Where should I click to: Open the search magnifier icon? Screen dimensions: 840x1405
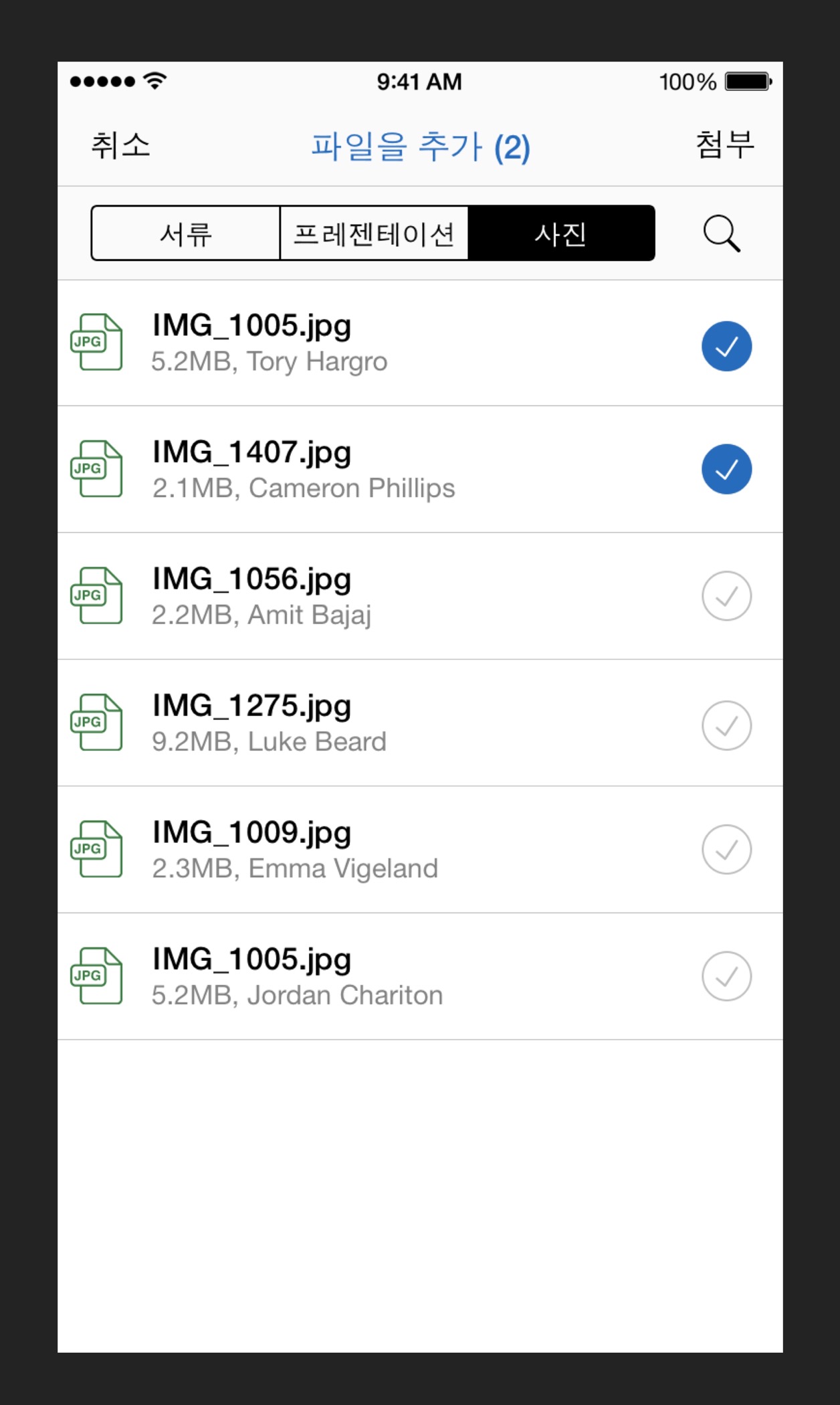[x=722, y=233]
